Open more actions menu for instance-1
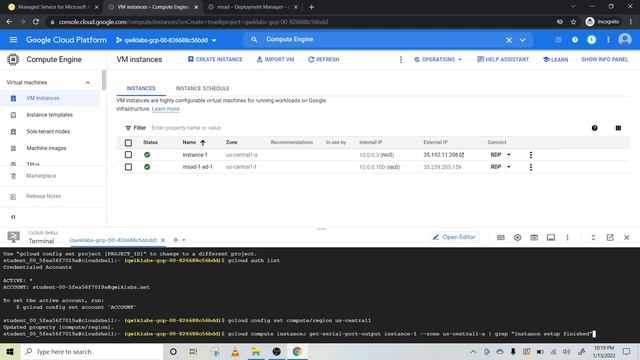640x360 pixels. 531,155
